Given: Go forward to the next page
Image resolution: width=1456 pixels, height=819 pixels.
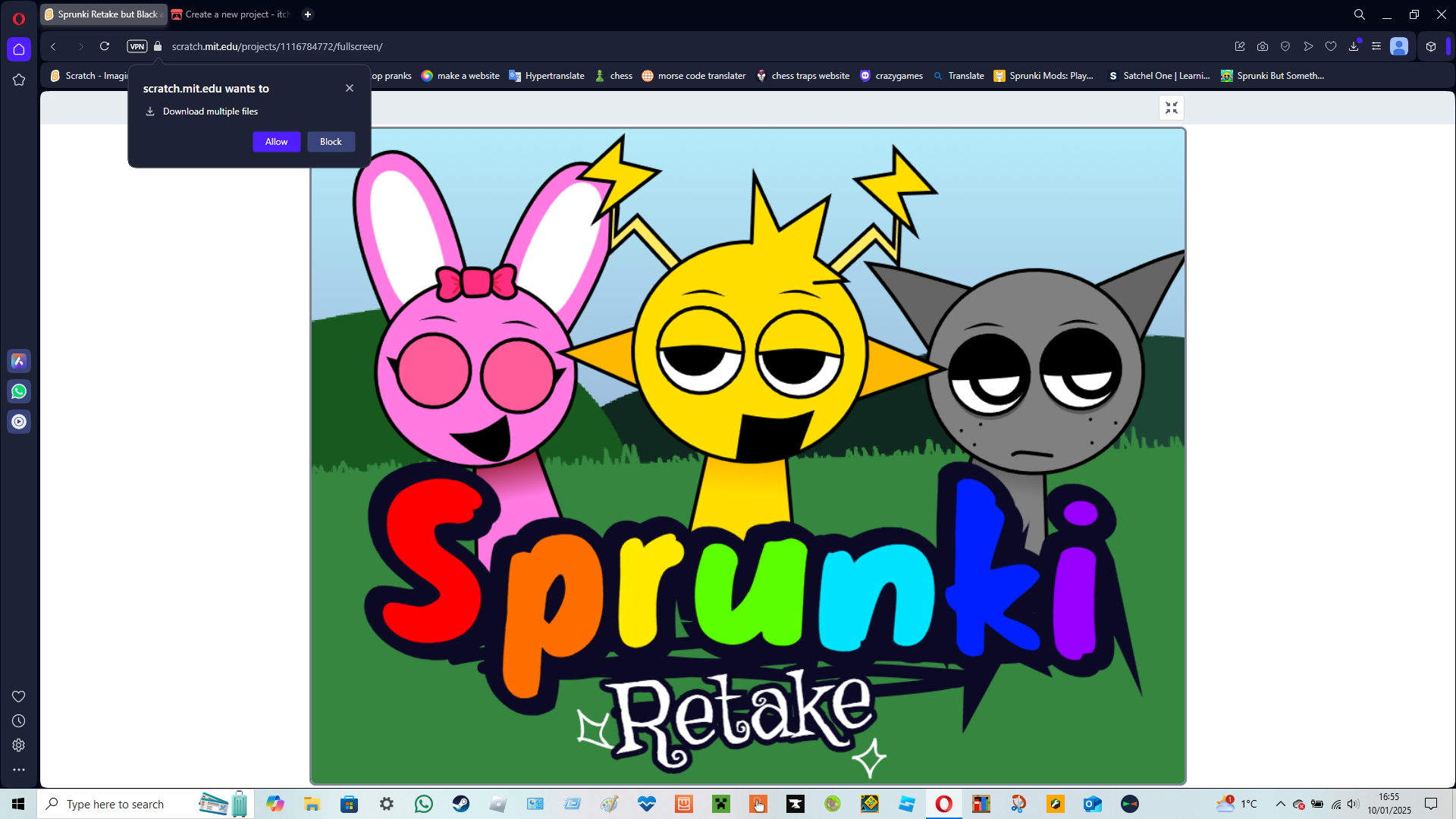Looking at the screenshot, I should coord(80,46).
